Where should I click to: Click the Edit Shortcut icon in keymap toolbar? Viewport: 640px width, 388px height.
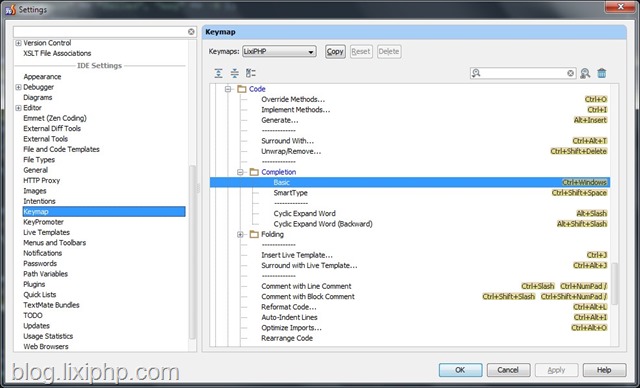251,73
